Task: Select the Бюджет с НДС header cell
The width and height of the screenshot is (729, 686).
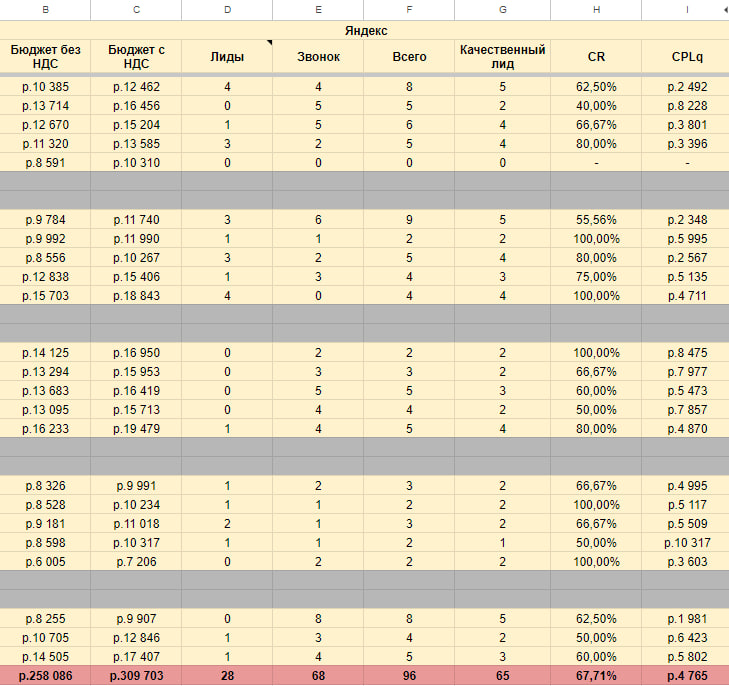Action: point(136,56)
